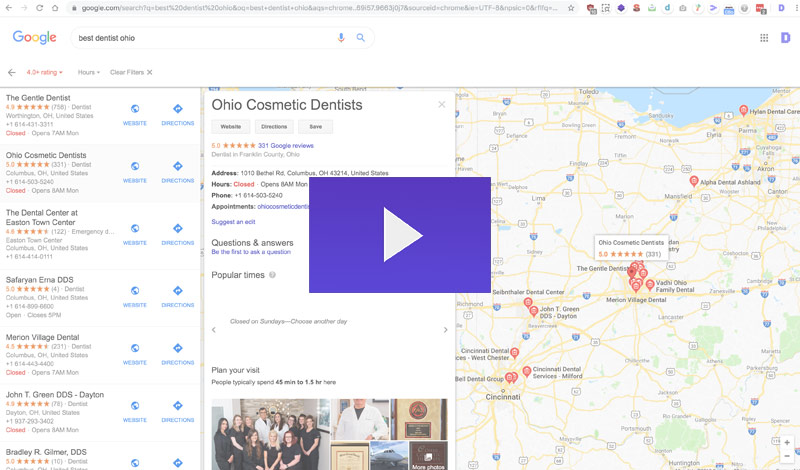Open The Dental Center at Easton listing
The image size is (800, 470).
(x=41, y=217)
